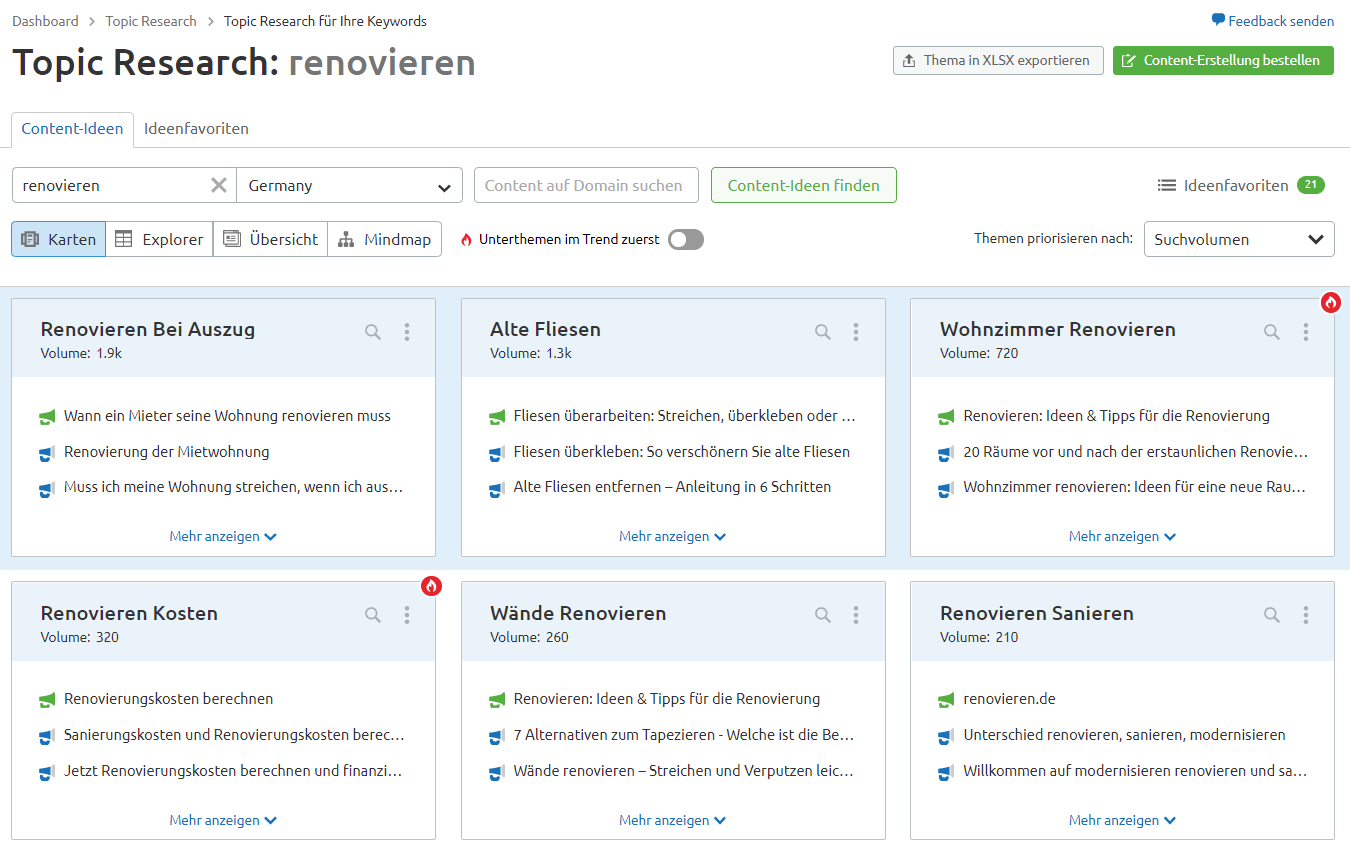Open the Germany country dropdown
1350x848 pixels.
(349, 185)
